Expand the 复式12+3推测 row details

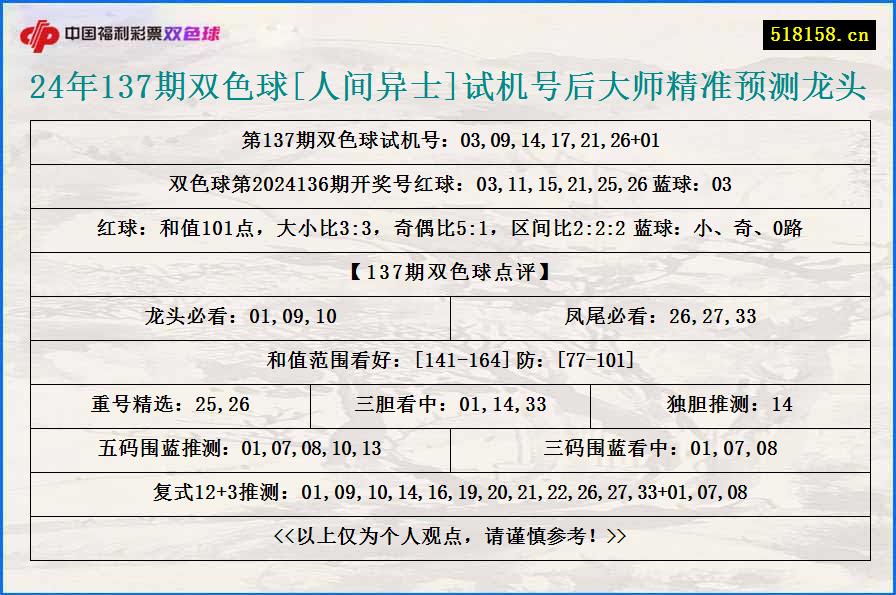[x=447, y=493]
